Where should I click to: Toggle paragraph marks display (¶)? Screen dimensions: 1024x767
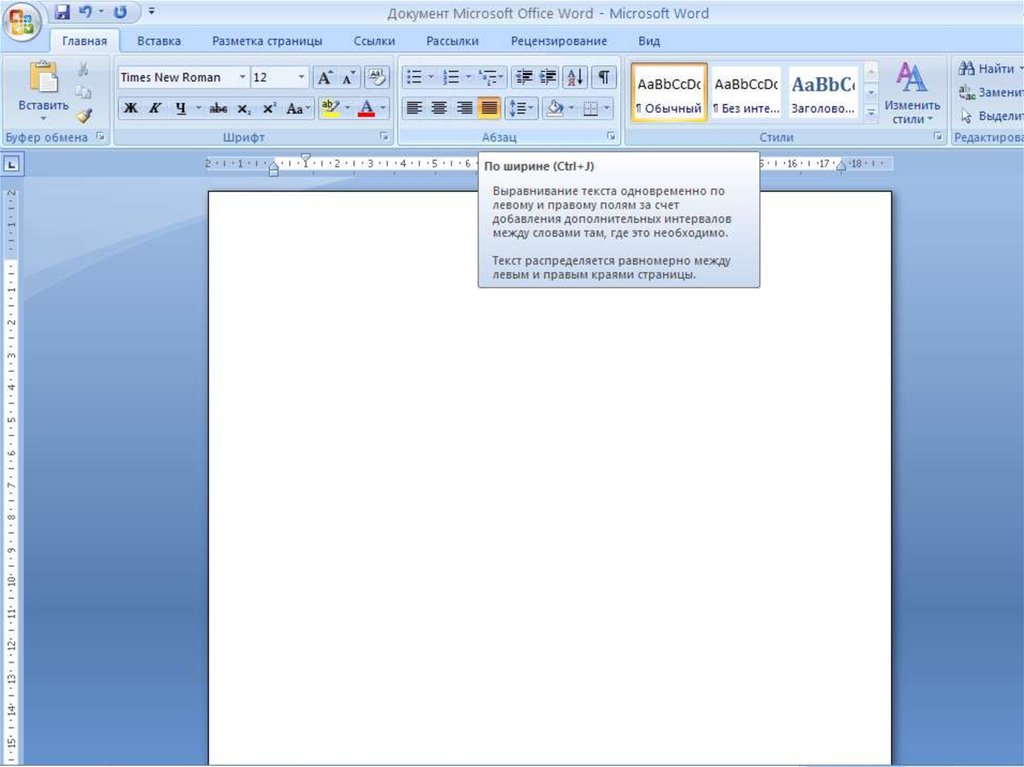[604, 77]
